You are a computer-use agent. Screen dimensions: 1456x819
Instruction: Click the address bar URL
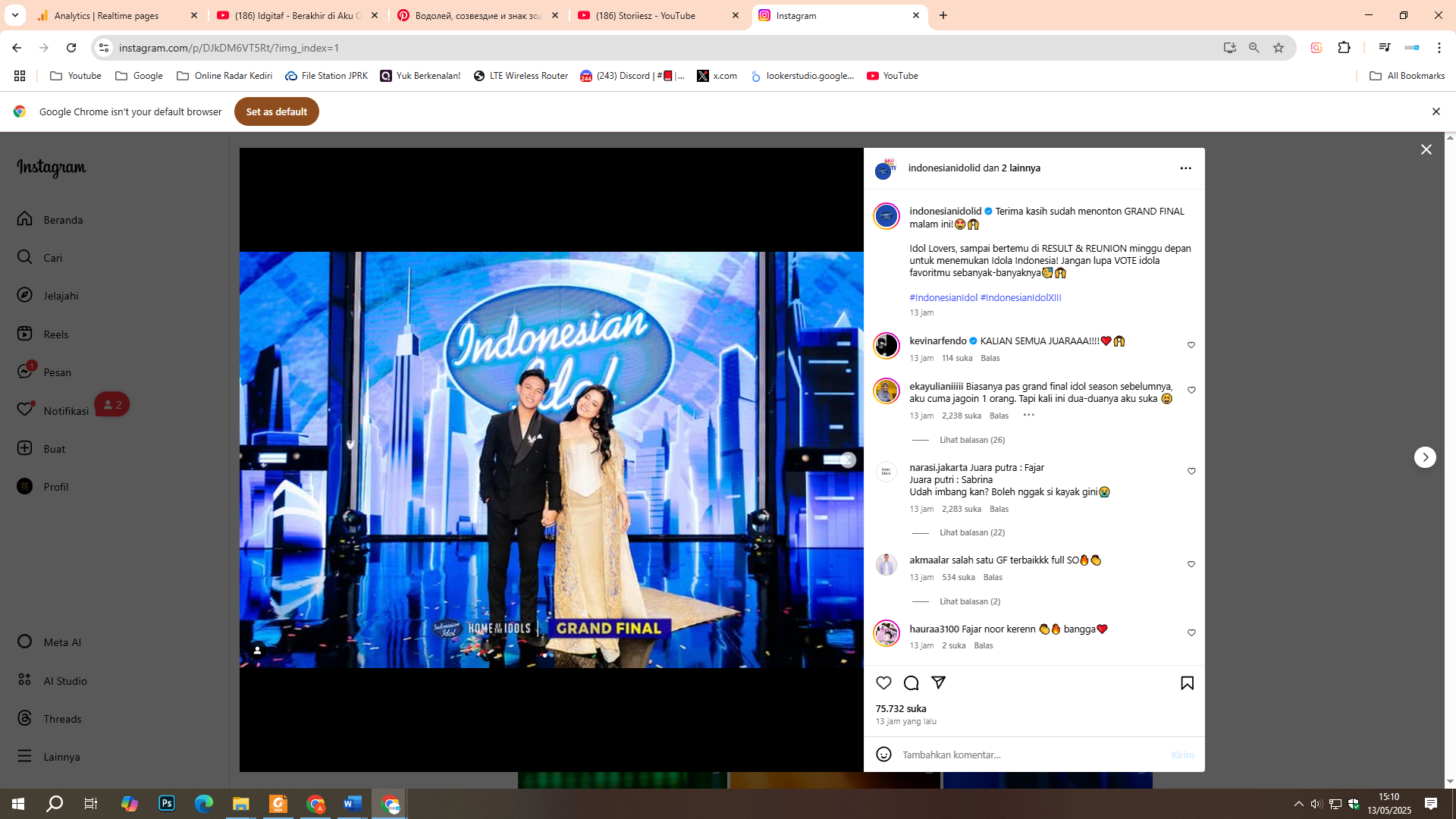[x=229, y=48]
